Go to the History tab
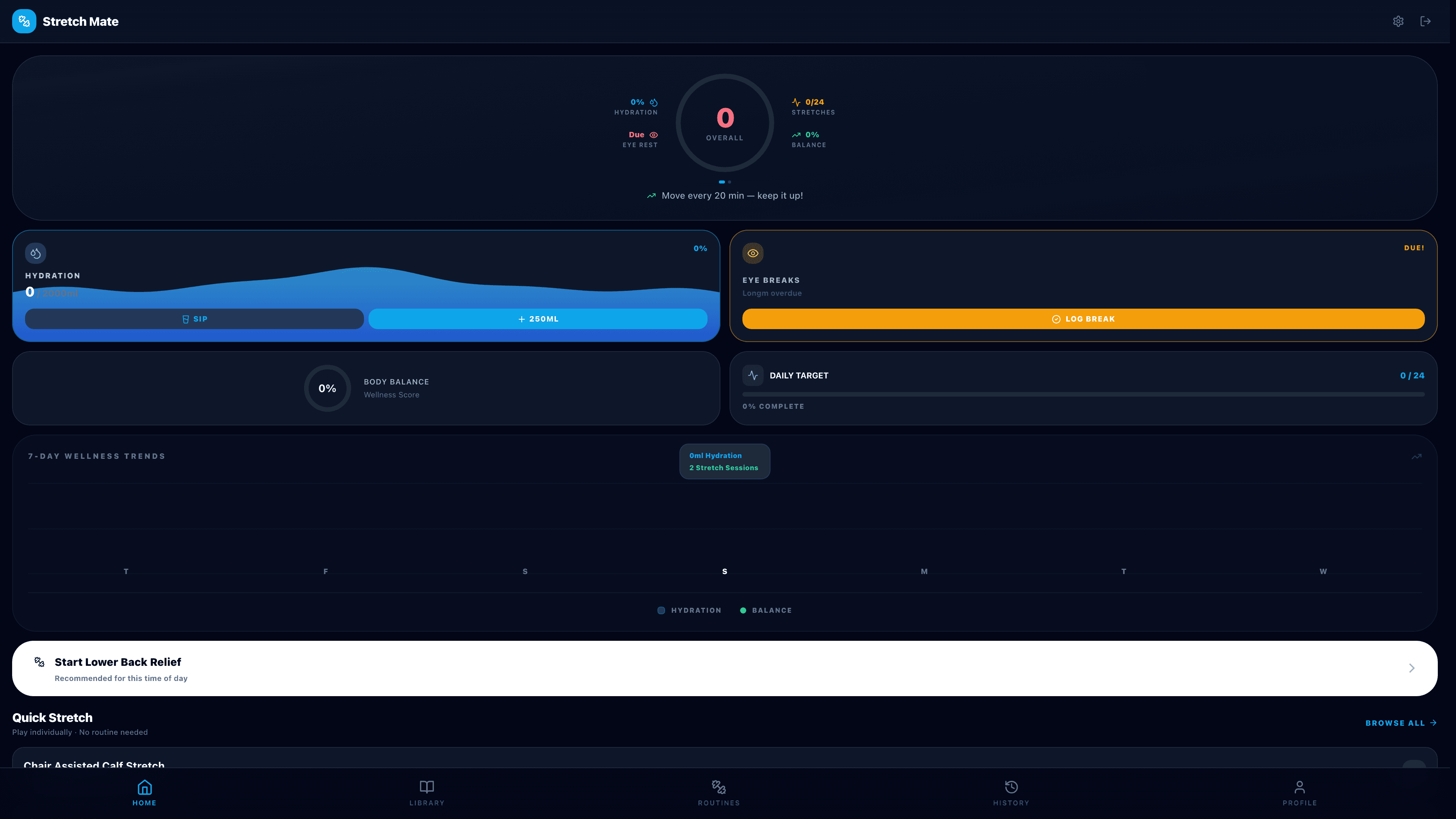1456x819 pixels. coord(1011,793)
